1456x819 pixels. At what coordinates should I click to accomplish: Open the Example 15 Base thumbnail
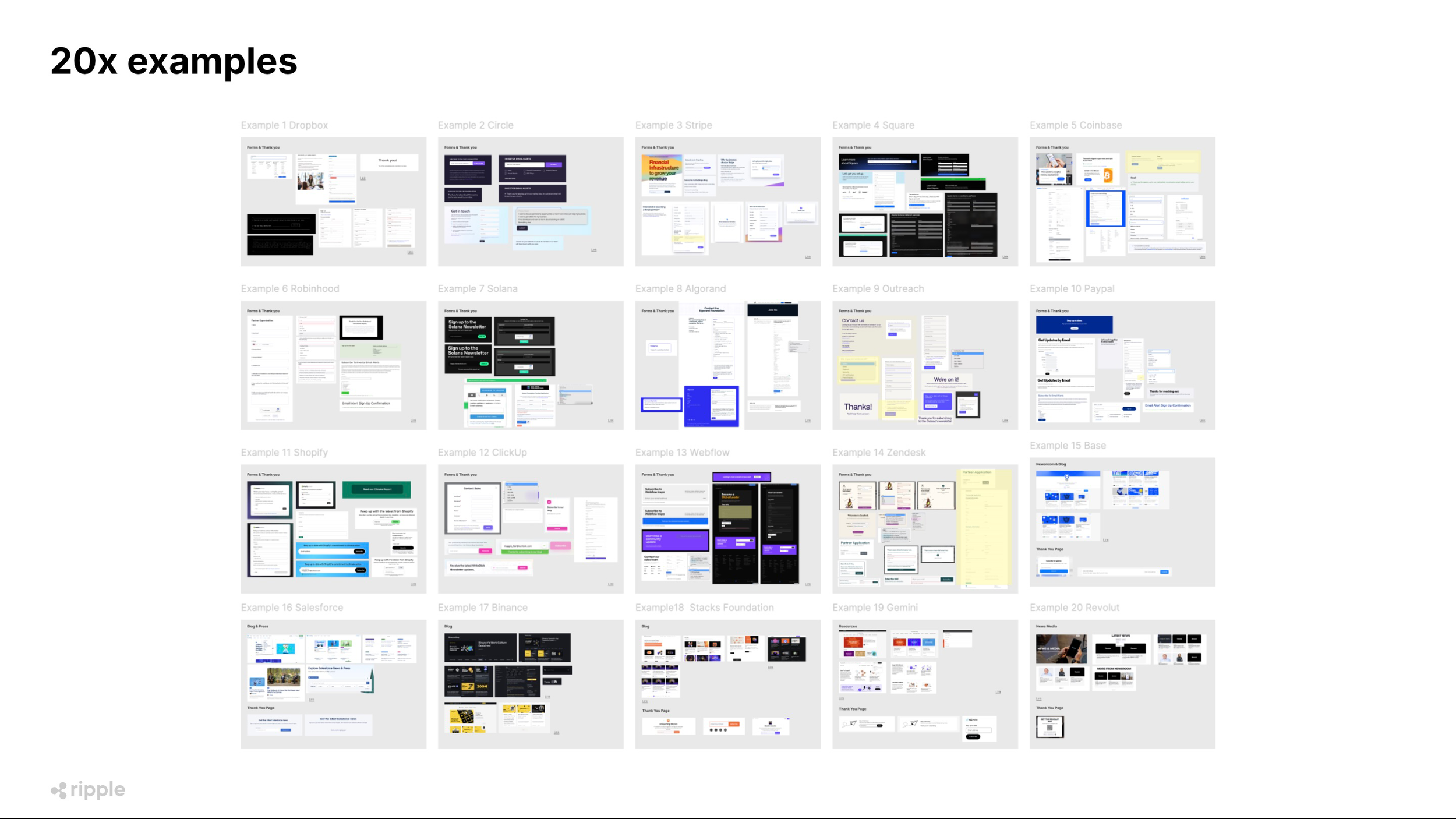click(x=1122, y=522)
